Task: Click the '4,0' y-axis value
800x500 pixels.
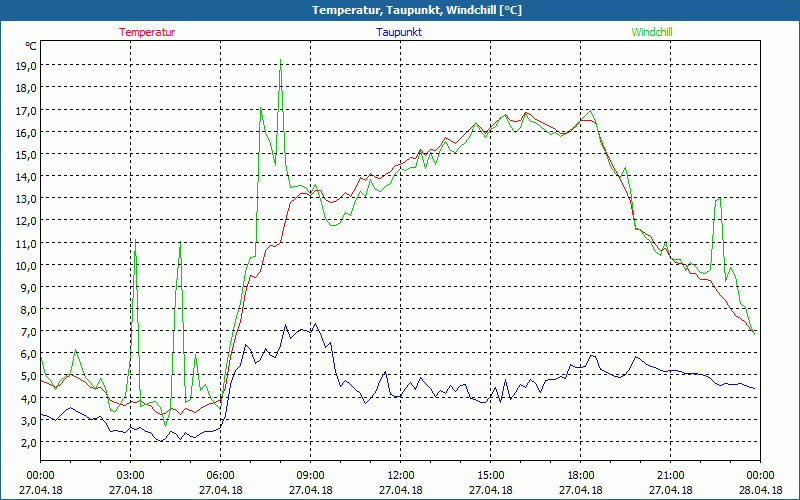Action: tap(29, 398)
